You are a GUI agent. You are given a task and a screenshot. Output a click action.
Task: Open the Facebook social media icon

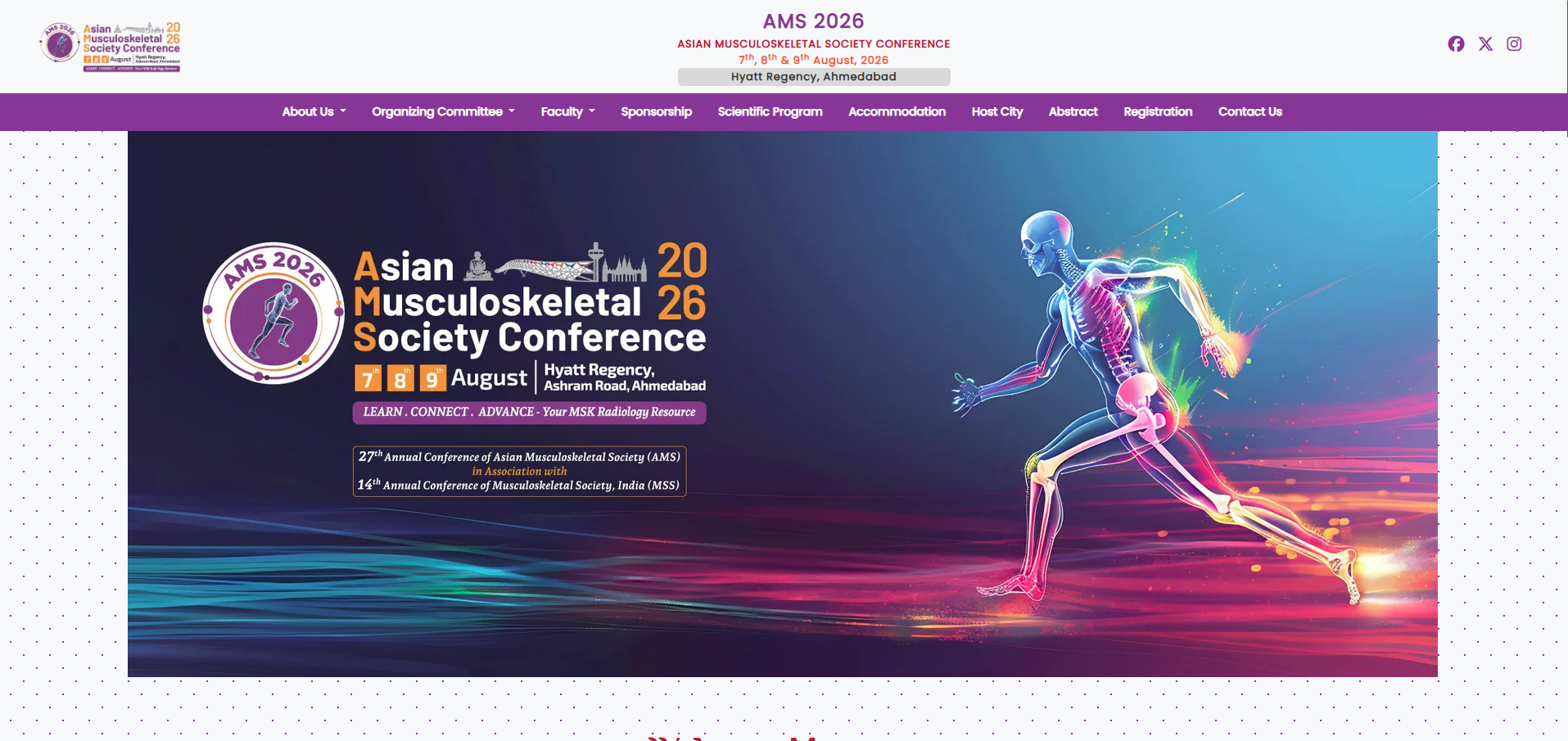pos(1456,44)
